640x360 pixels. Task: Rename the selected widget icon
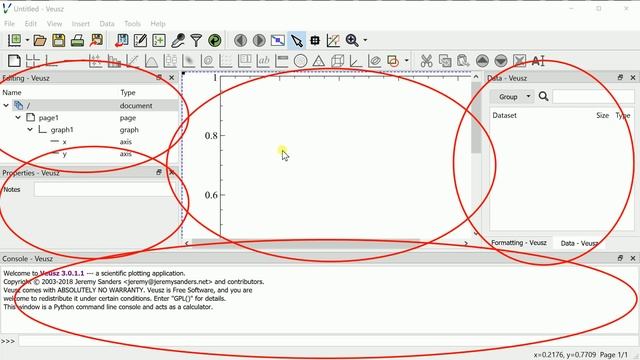pos(538,61)
